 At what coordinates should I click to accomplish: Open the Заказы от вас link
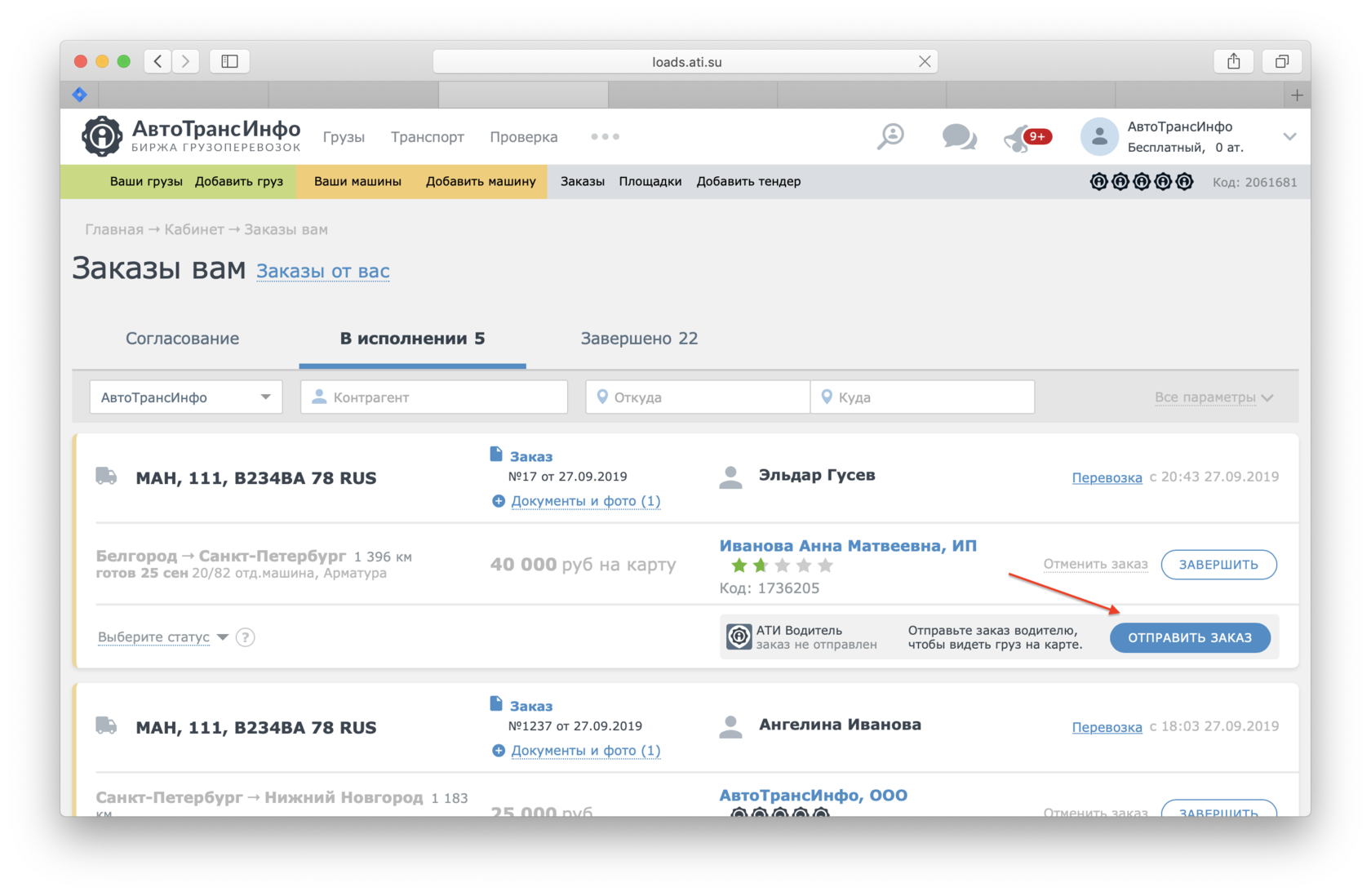(323, 271)
